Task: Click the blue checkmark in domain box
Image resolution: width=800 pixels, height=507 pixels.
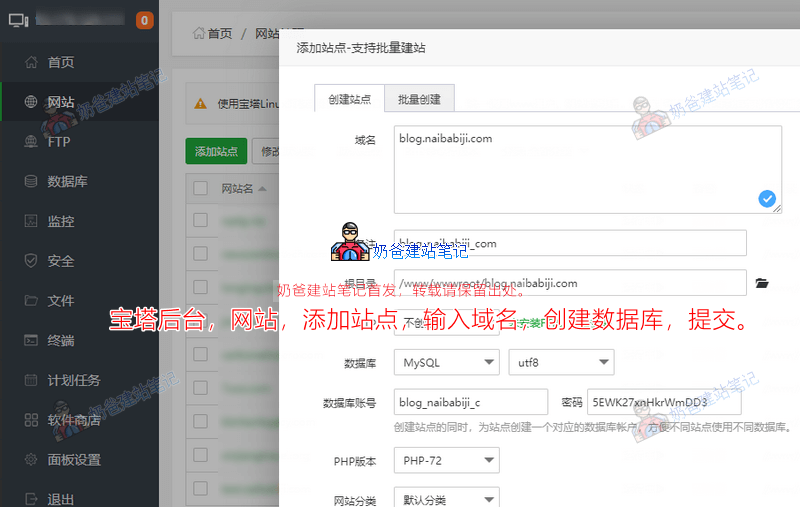Action: [x=767, y=199]
